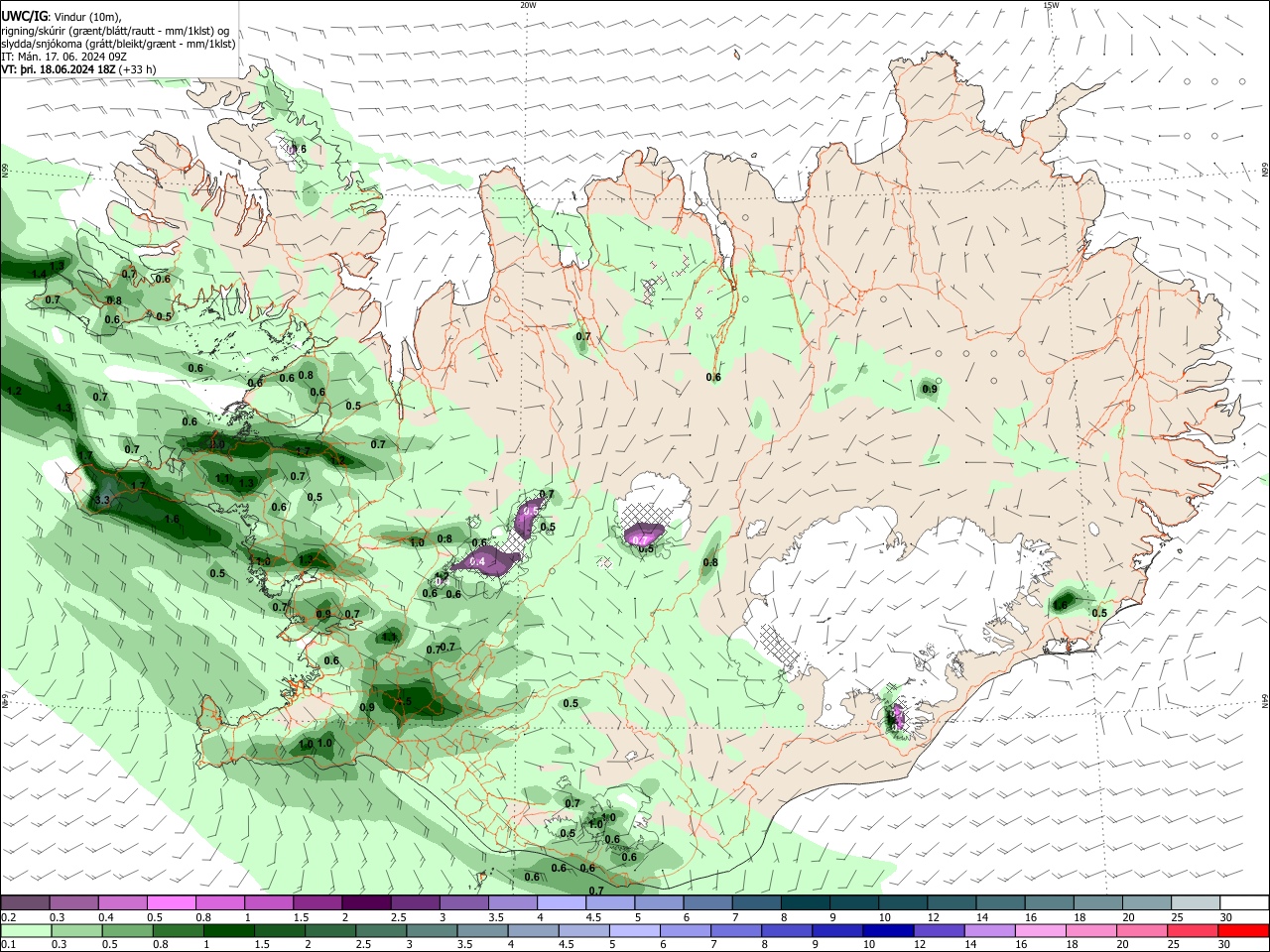Click the upper legend swatch between 1.5 and 2
Screen dimensions: 1270x952
(x=317, y=903)
